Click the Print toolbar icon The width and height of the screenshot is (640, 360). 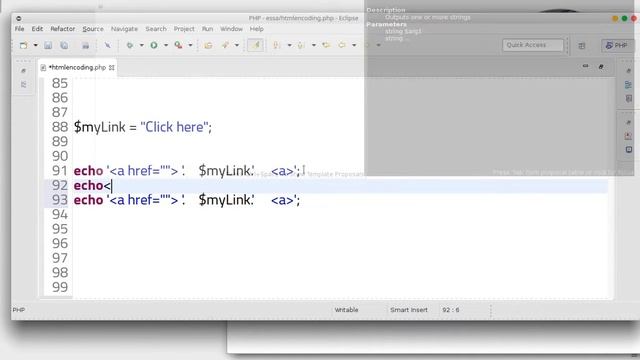[x=85, y=45]
